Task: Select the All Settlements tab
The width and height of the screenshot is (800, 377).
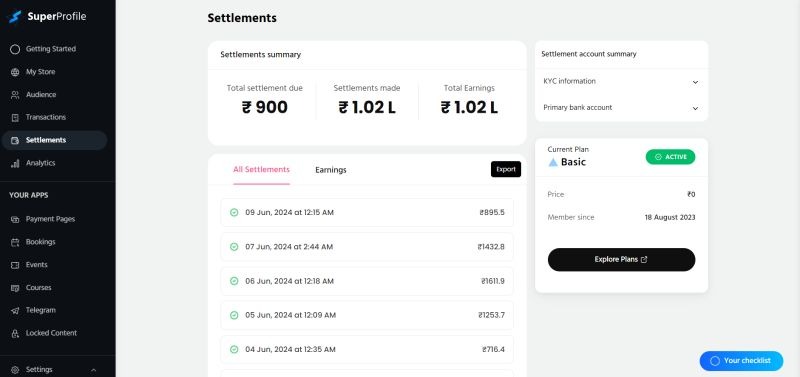Action: (261, 170)
